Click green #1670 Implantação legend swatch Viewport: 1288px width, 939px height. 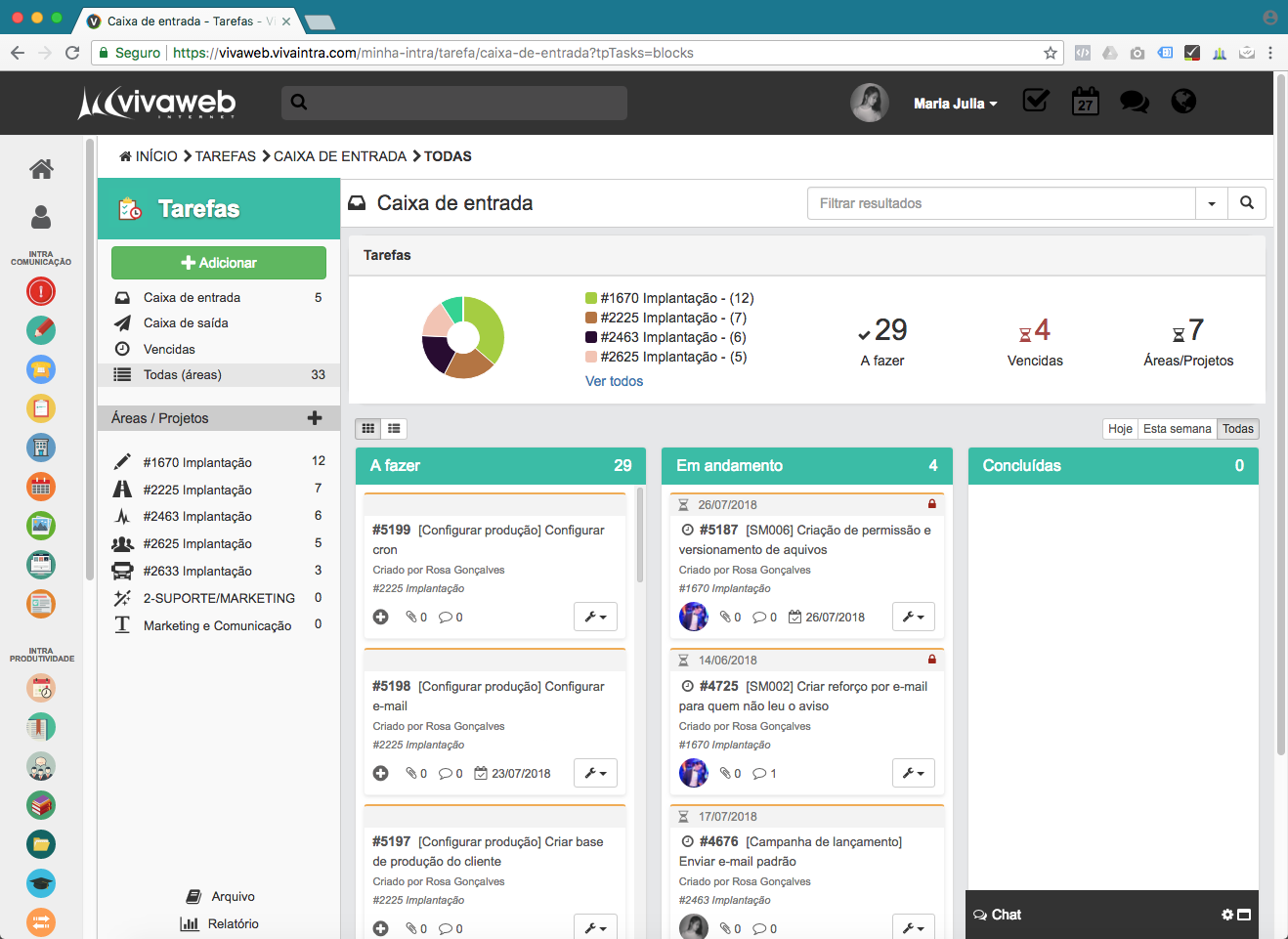click(591, 298)
